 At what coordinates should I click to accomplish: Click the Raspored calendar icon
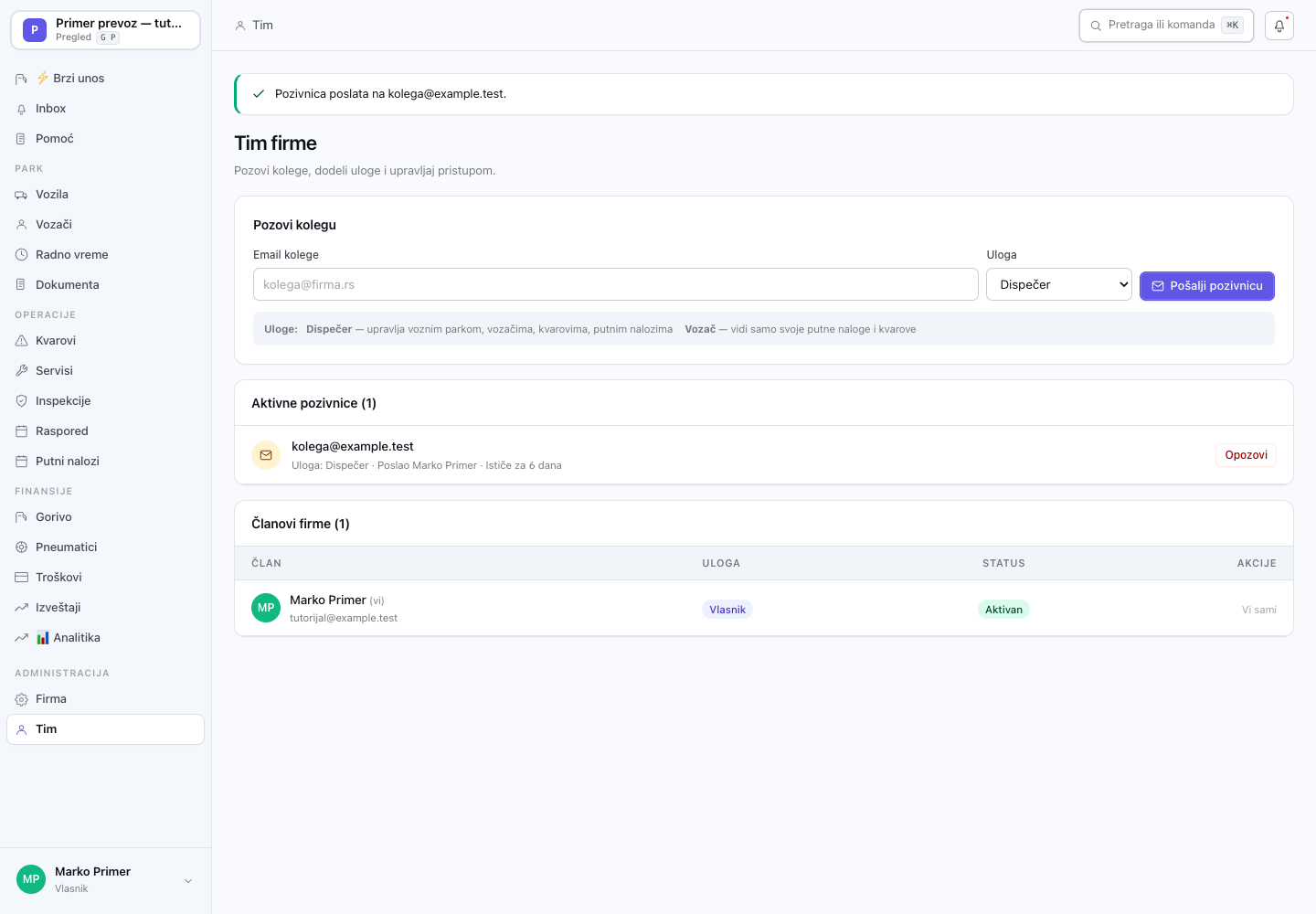pos(21,431)
